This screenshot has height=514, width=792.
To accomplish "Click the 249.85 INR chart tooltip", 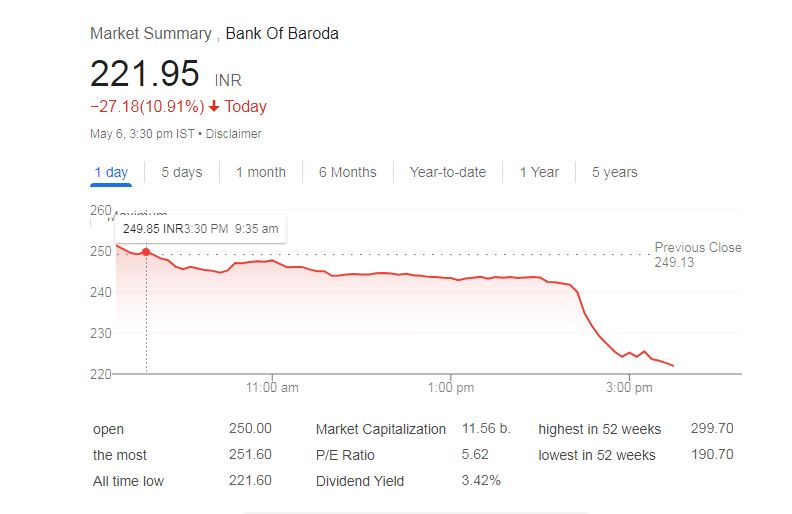I will click(x=200, y=229).
